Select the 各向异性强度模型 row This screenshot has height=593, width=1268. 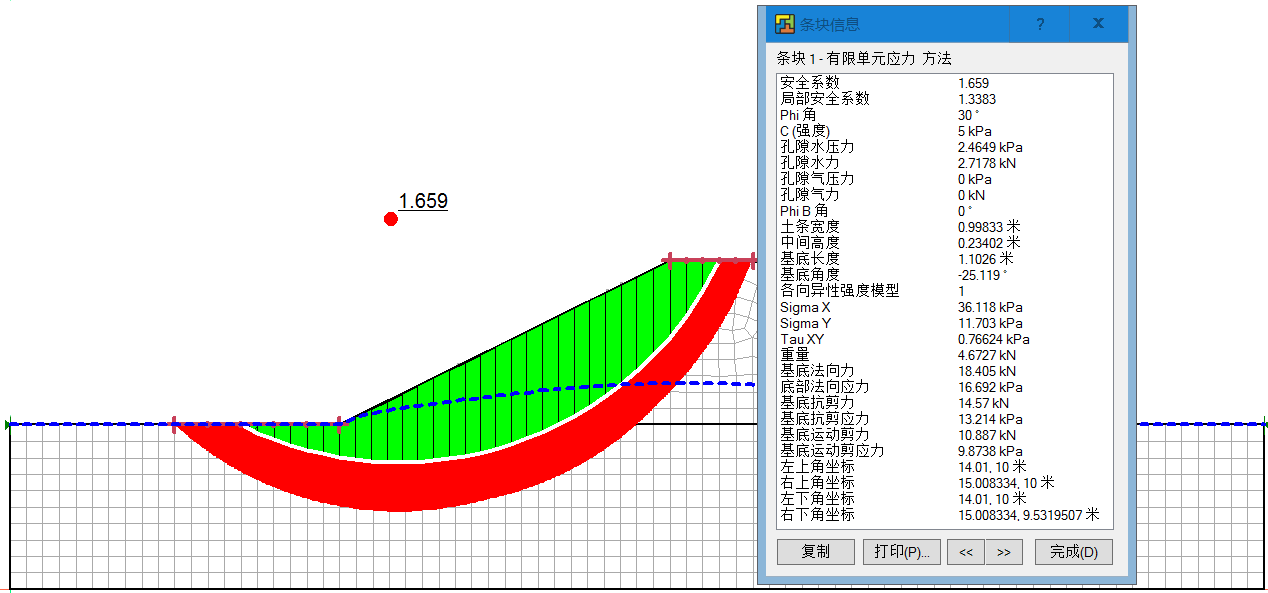[x=944, y=291]
